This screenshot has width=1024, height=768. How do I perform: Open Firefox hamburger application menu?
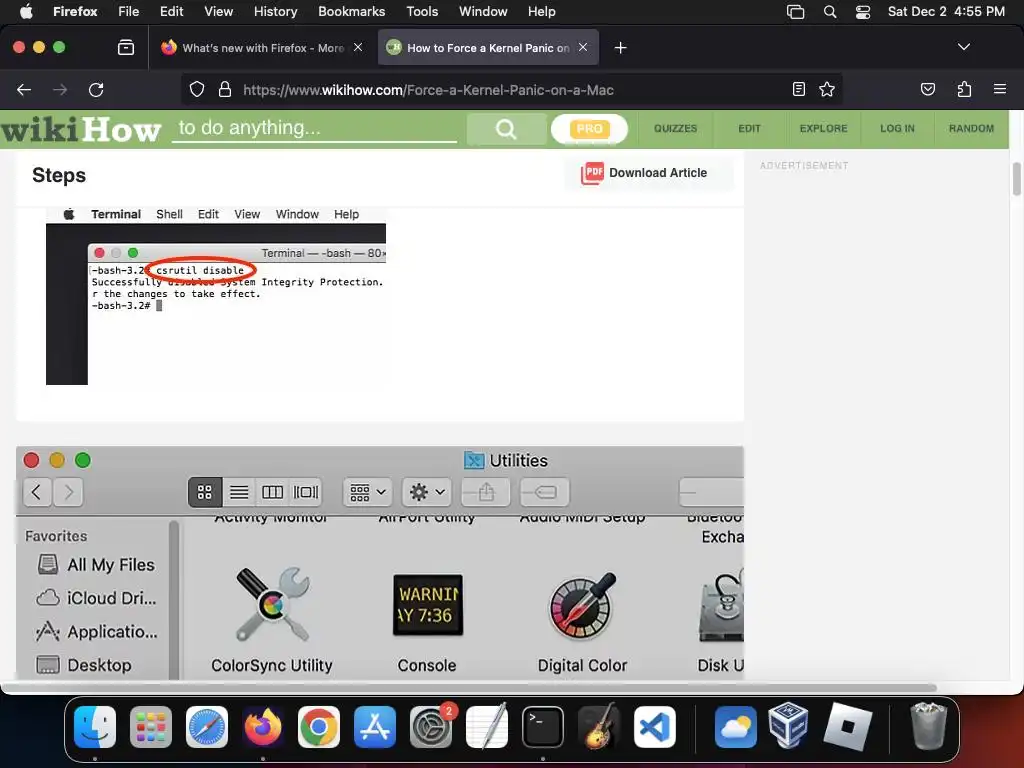pyautogui.click(x=999, y=89)
